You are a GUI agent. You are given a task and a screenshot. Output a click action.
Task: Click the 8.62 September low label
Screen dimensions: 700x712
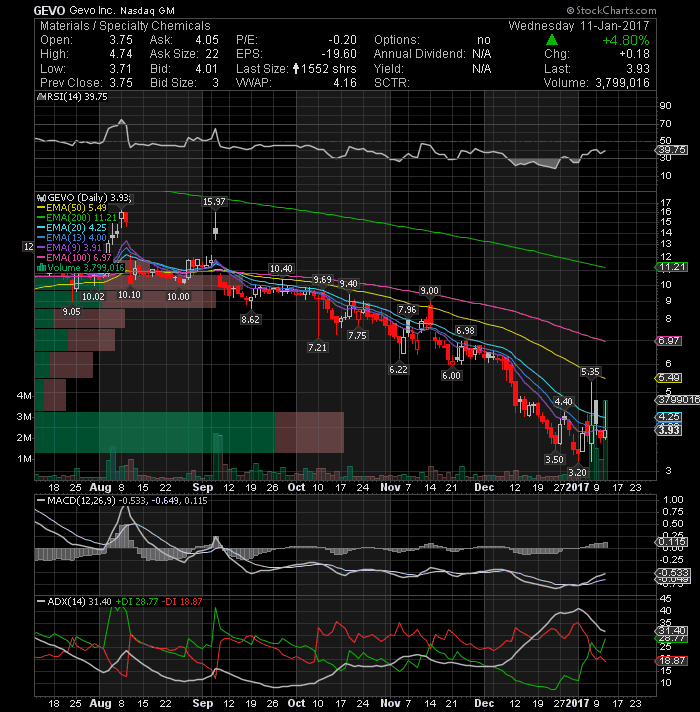[x=250, y=320]
